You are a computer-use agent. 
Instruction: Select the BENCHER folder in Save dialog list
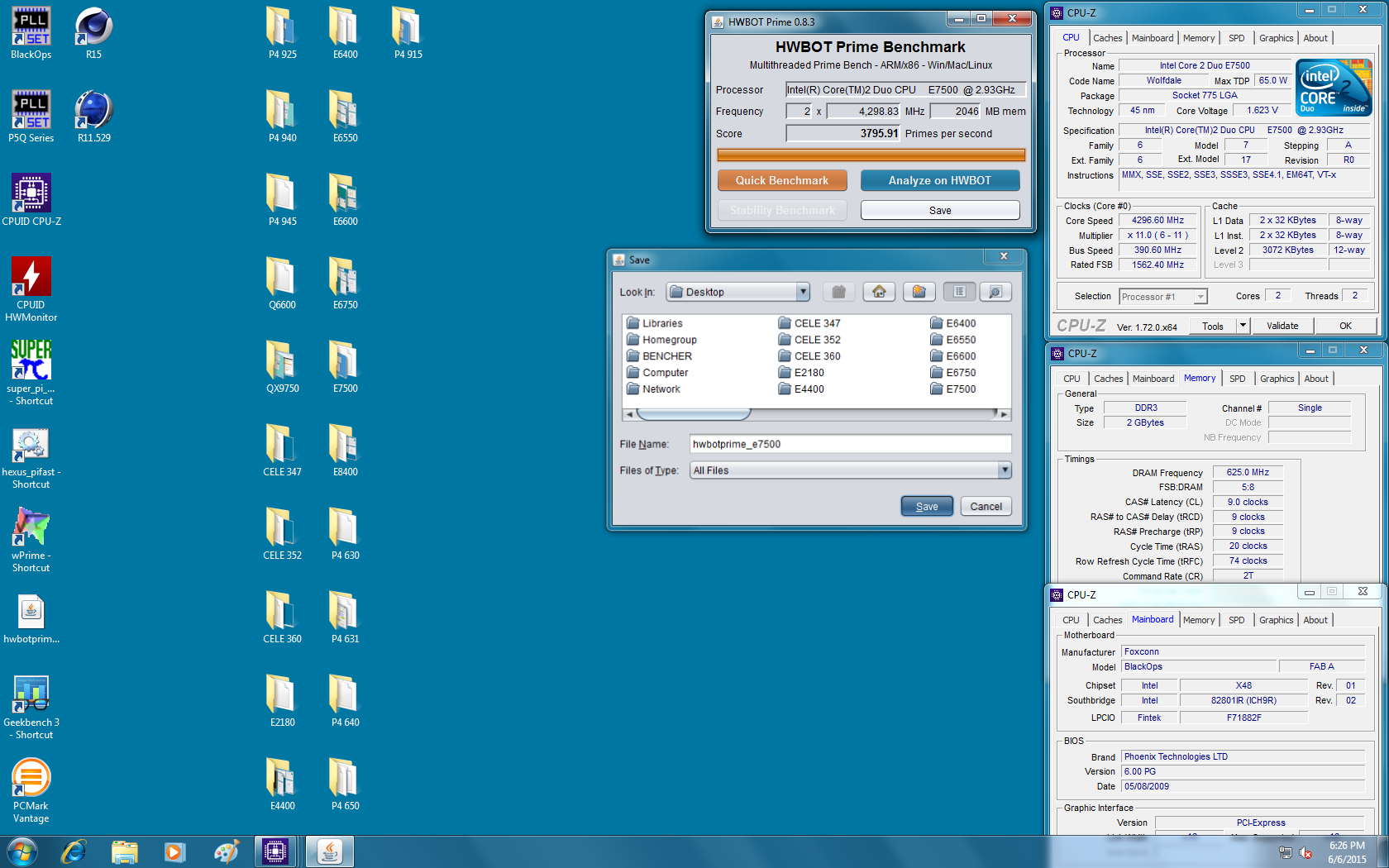[x=659, y=356]
